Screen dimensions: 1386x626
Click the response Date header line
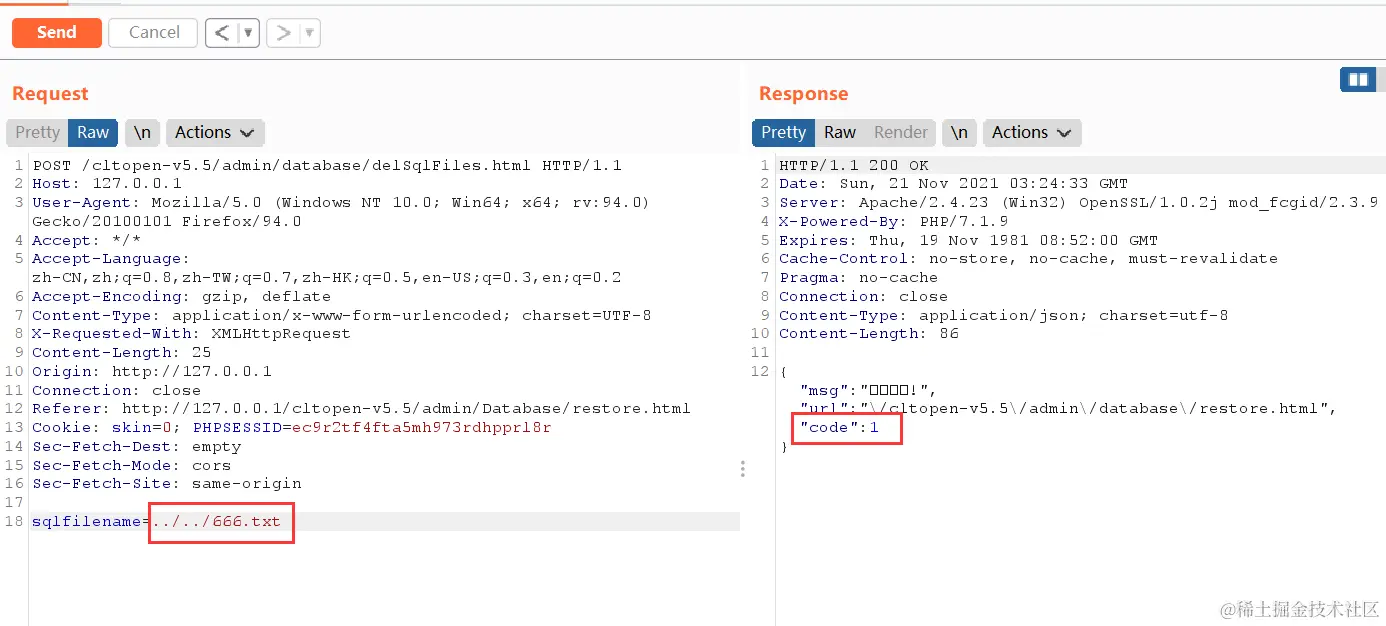pos(953,184)
